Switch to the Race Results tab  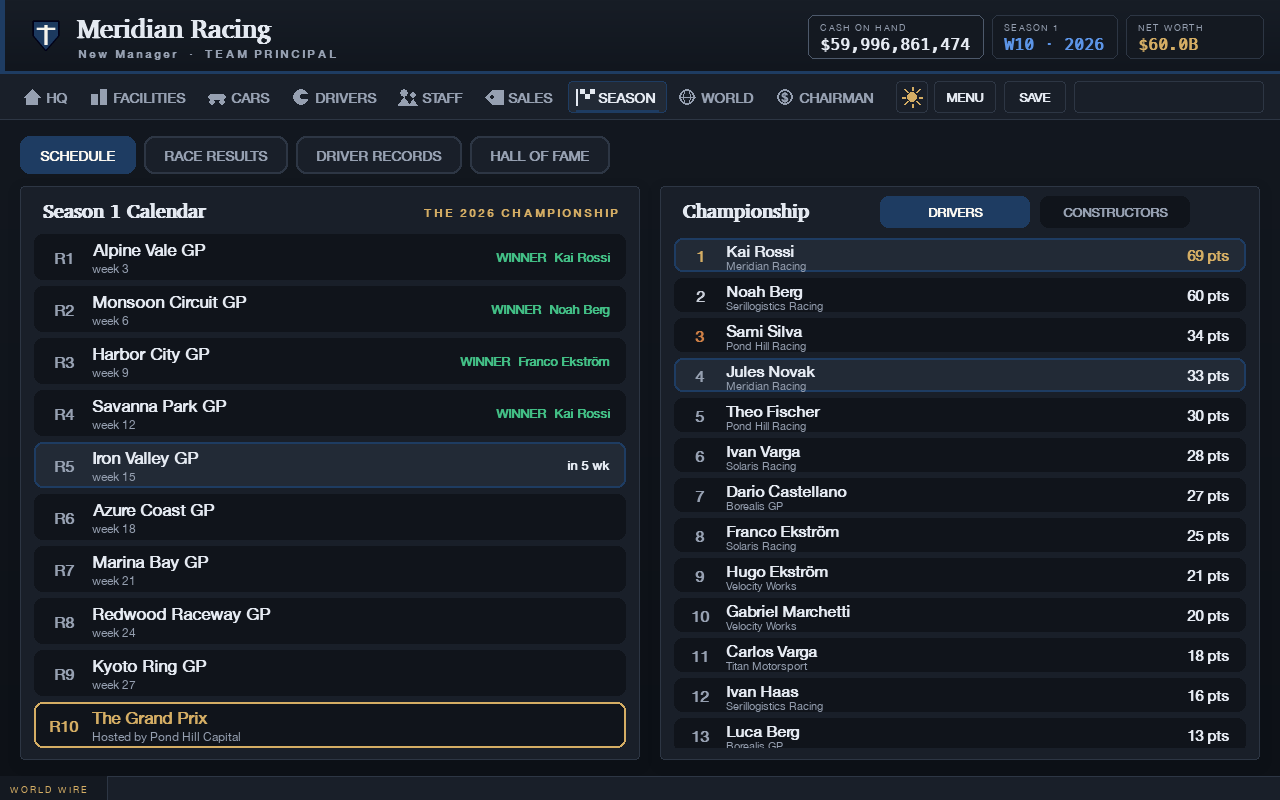tap(216, 155)
